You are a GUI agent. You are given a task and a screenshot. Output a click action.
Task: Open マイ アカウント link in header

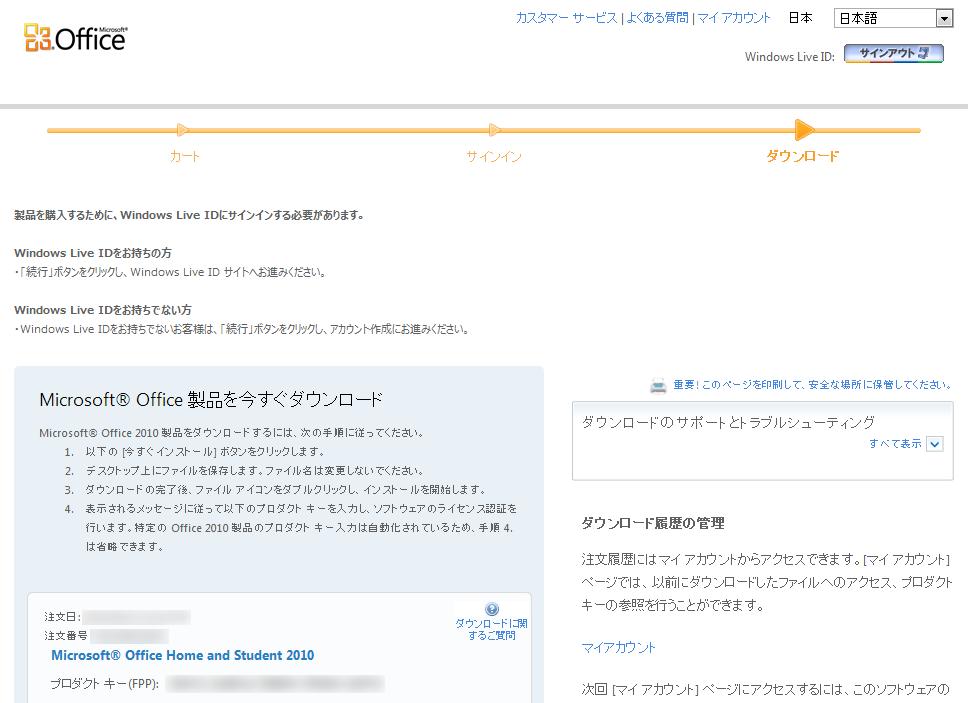tap(734, 18)
